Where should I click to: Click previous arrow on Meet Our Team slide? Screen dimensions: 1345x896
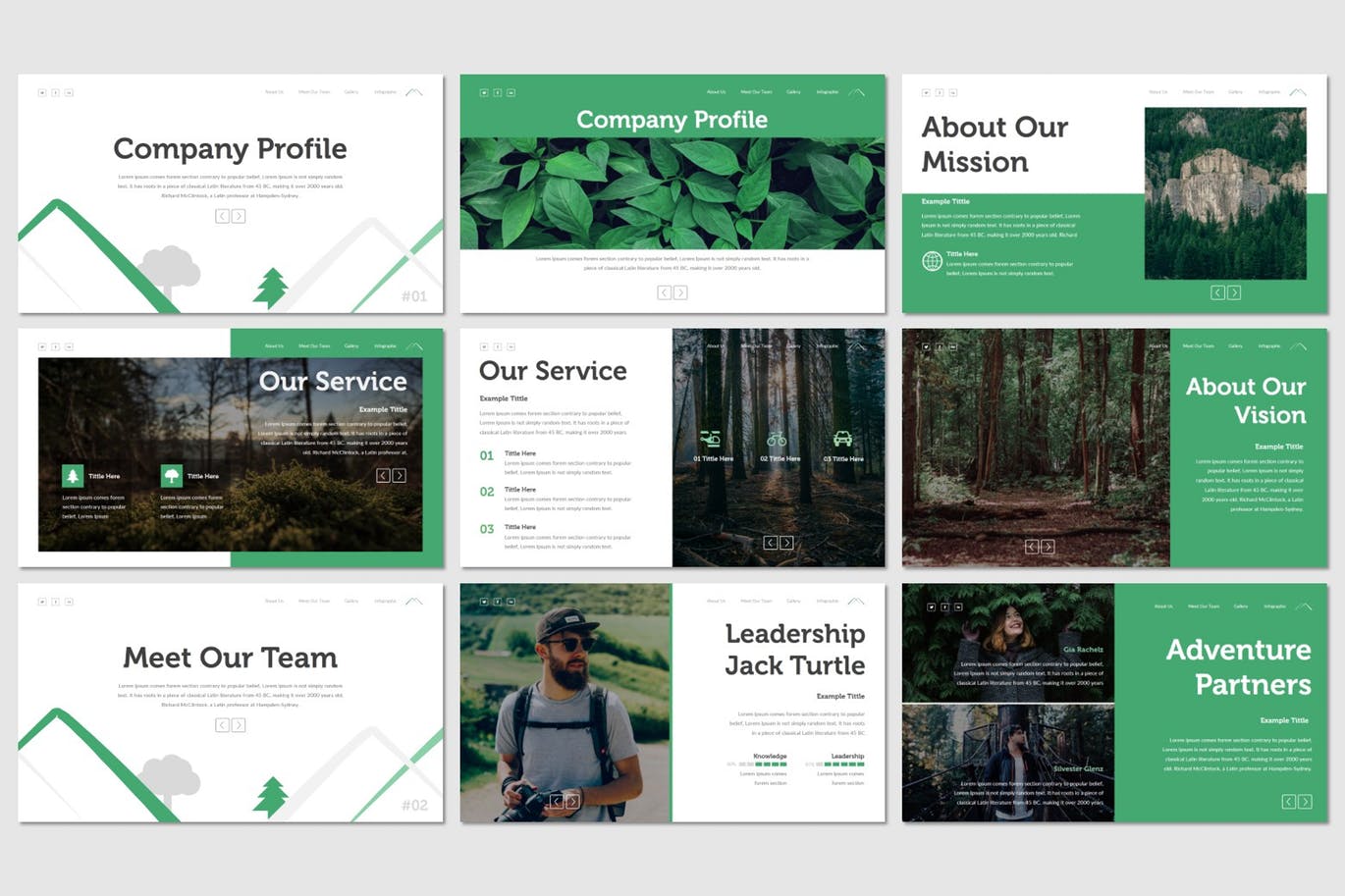click(x=222, y=725)
